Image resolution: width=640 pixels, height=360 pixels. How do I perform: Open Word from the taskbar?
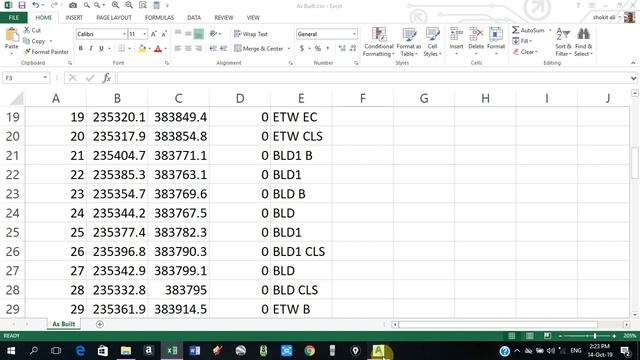(195, 351)
